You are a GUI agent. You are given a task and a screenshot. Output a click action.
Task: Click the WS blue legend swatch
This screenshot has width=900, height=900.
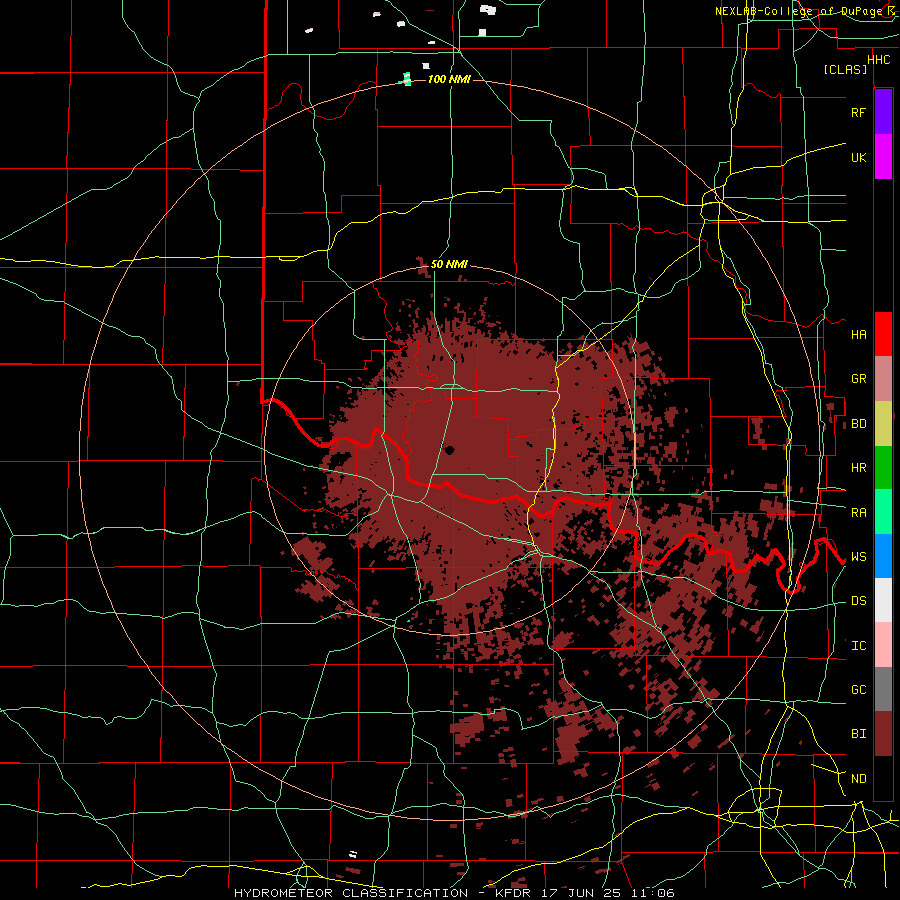[x=883, y=556]
